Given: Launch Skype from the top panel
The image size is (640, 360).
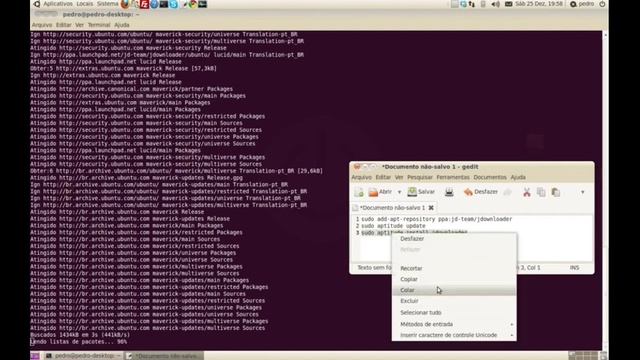Looking at the screenshot, I should point(173,4).
